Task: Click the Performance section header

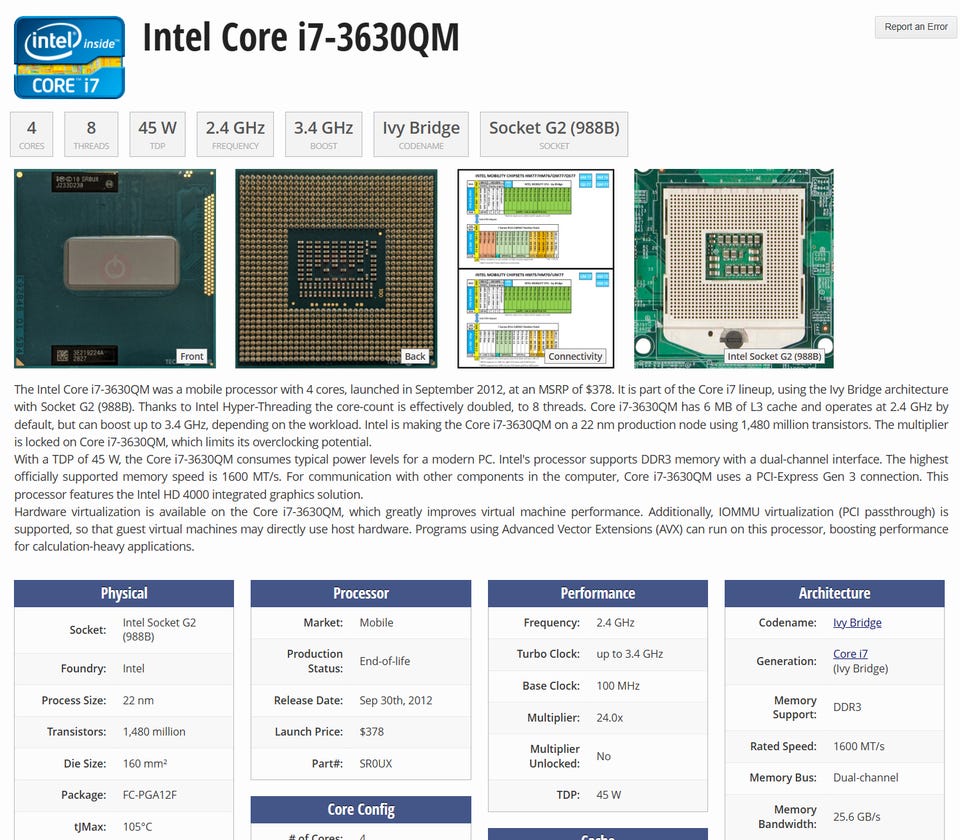Action: (598, 593)
